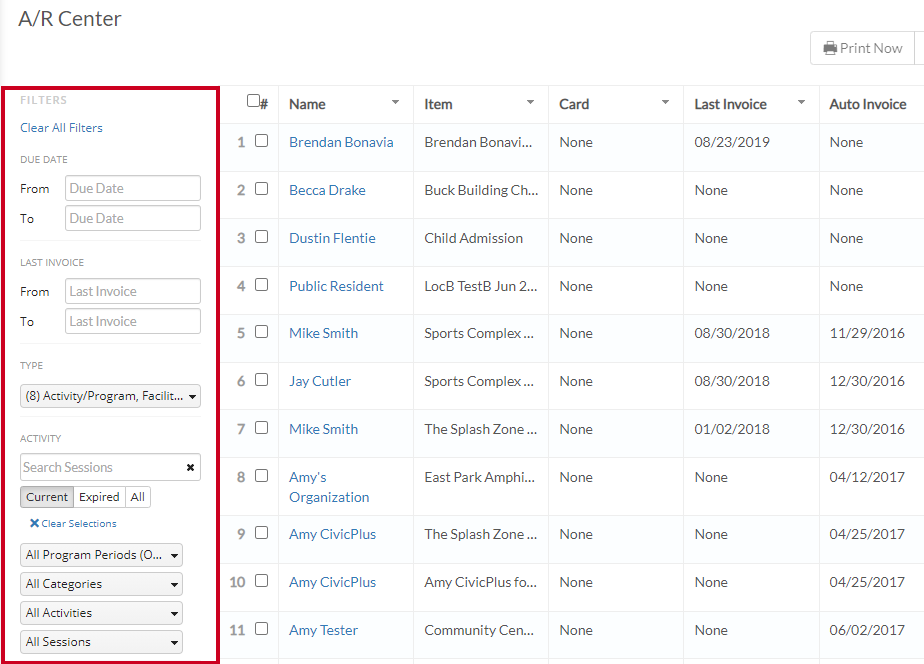Open Amy Tester account link
Image resolution: width=924 pixels, height=664 pixels.
click(324, 630)
